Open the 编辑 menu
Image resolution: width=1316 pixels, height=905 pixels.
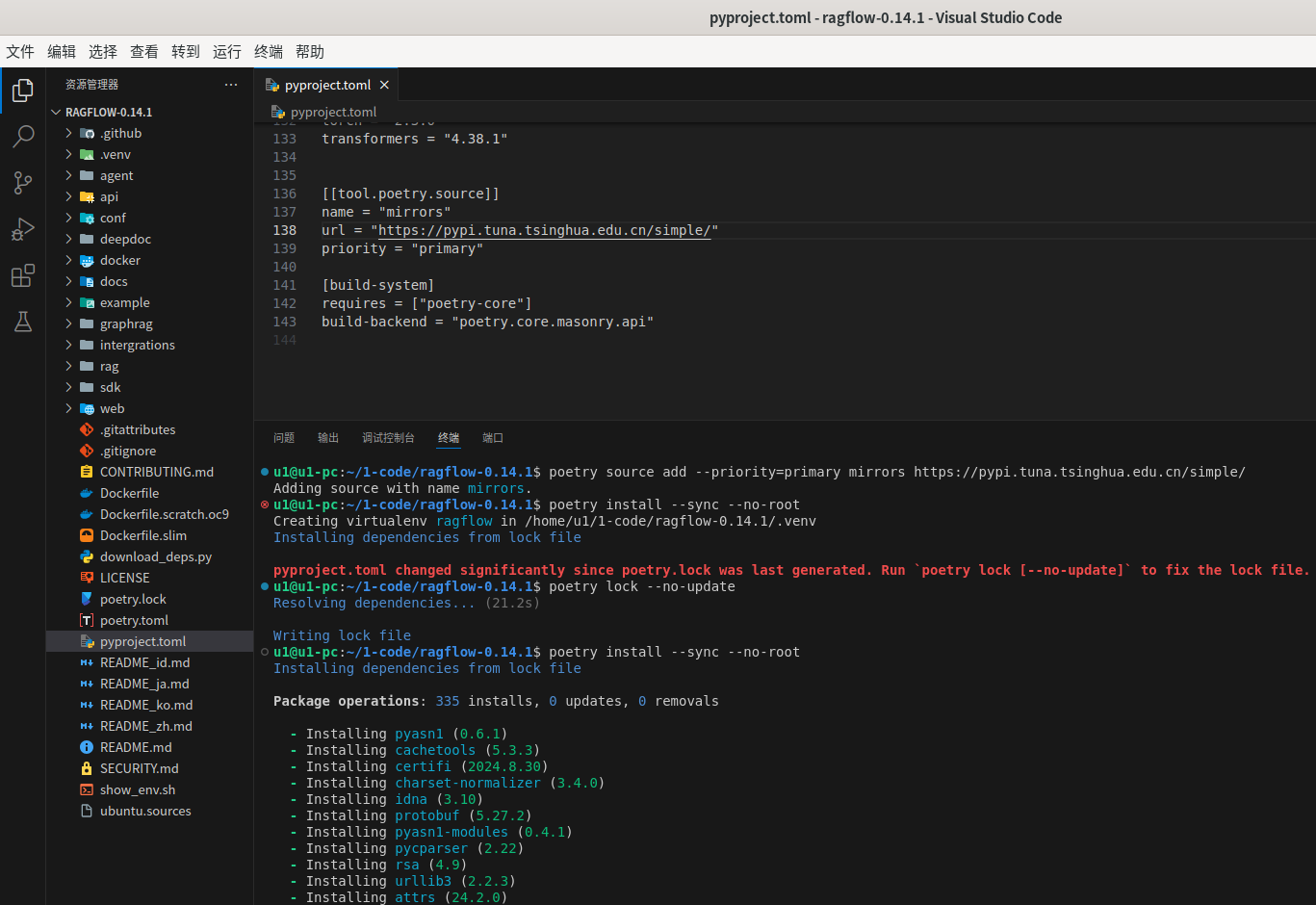point(62,52)
